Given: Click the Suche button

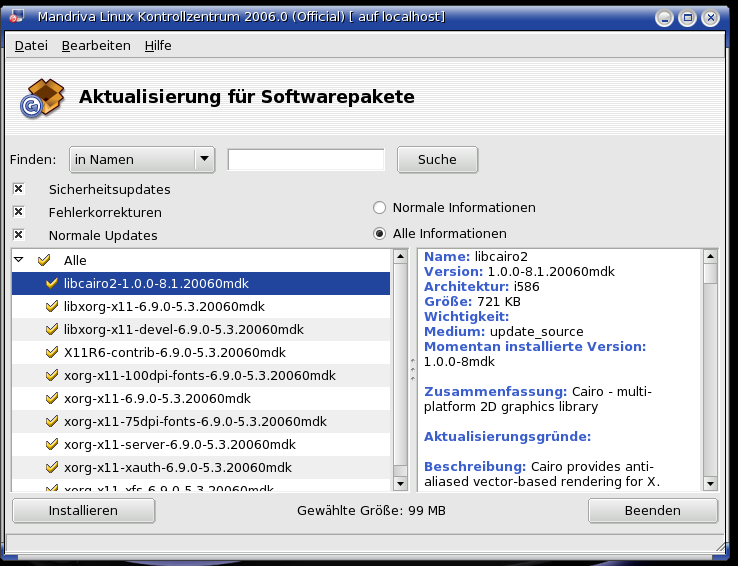Looking at the screenshot, I should click(x=437, y=159).
